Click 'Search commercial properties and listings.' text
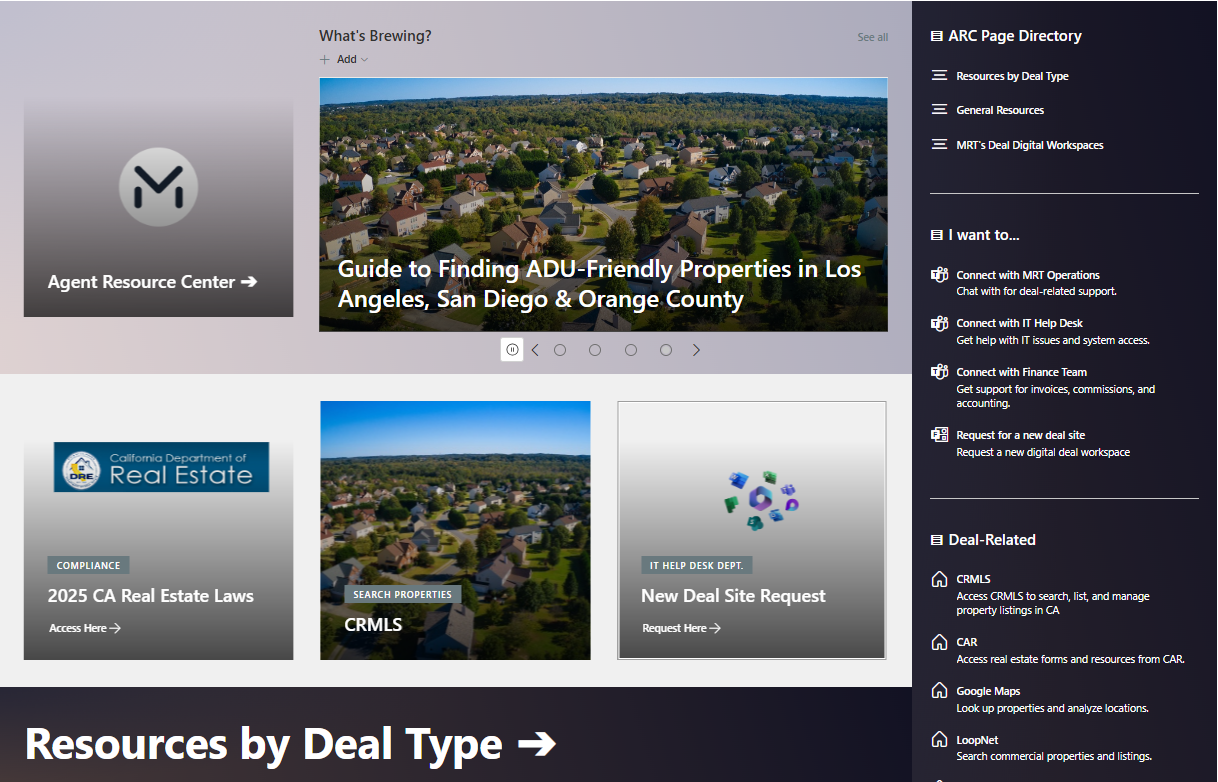This screenshot has width=1218, height=782. [1054, 756]
